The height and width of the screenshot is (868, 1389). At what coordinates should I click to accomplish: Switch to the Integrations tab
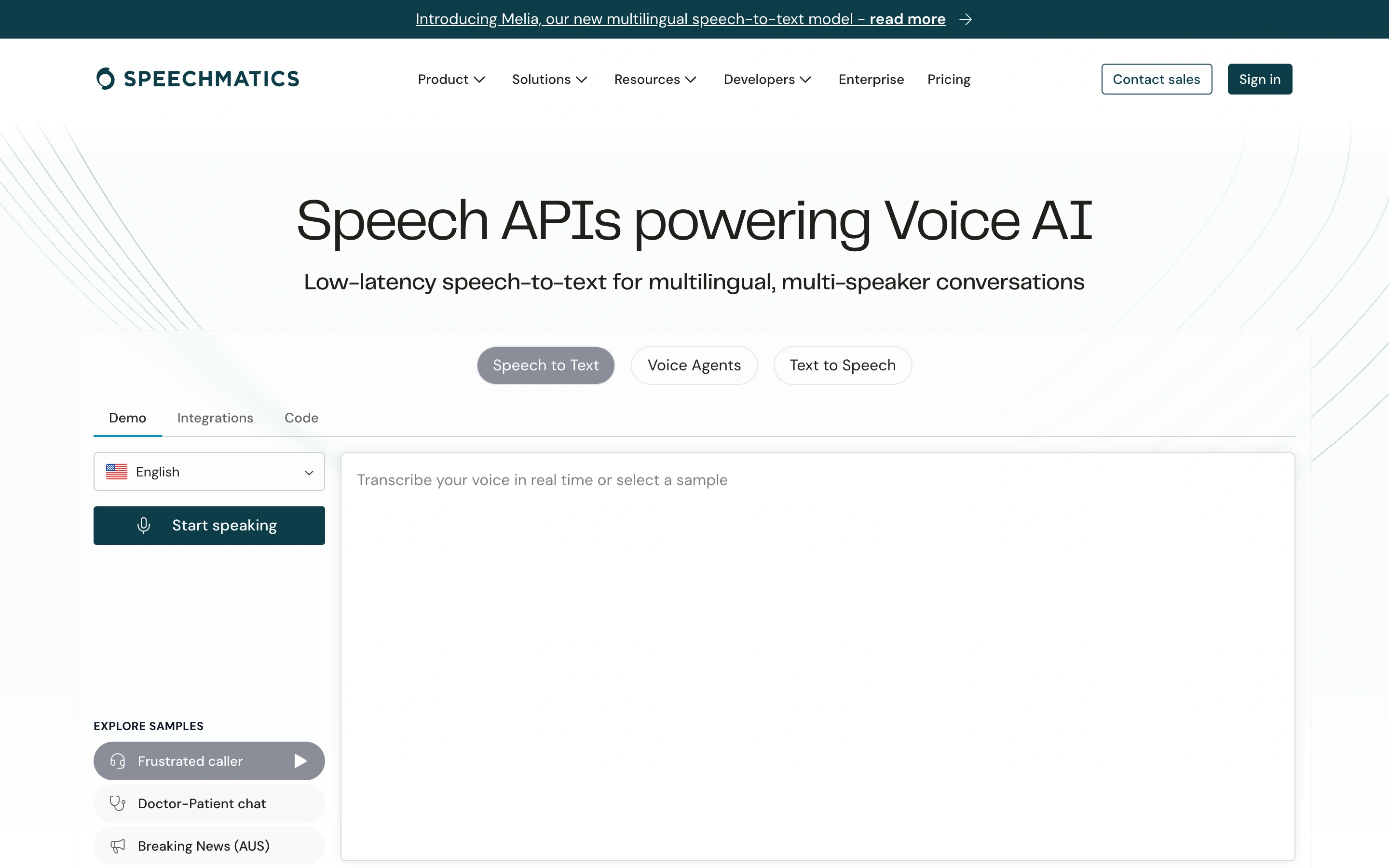215,418
